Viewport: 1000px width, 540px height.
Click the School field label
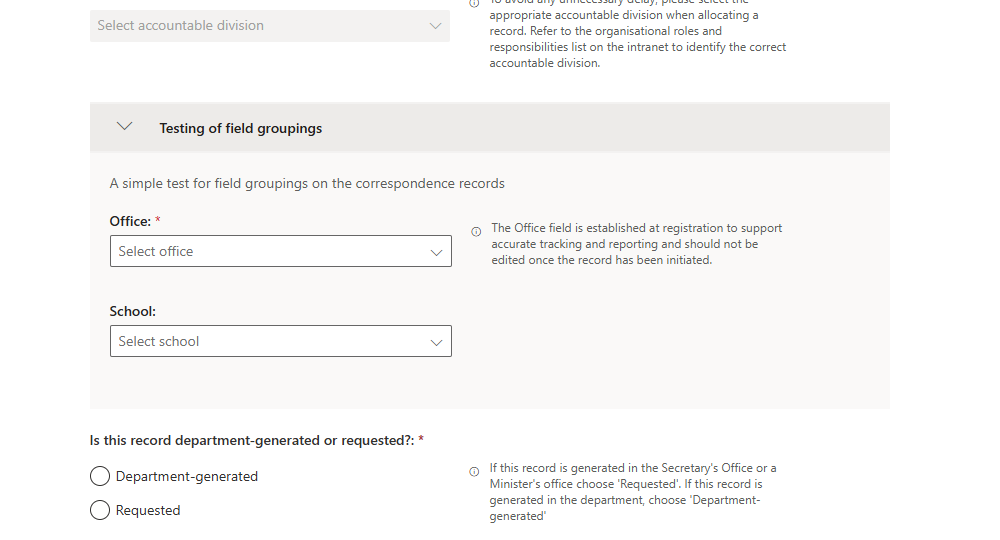point(133,311)
